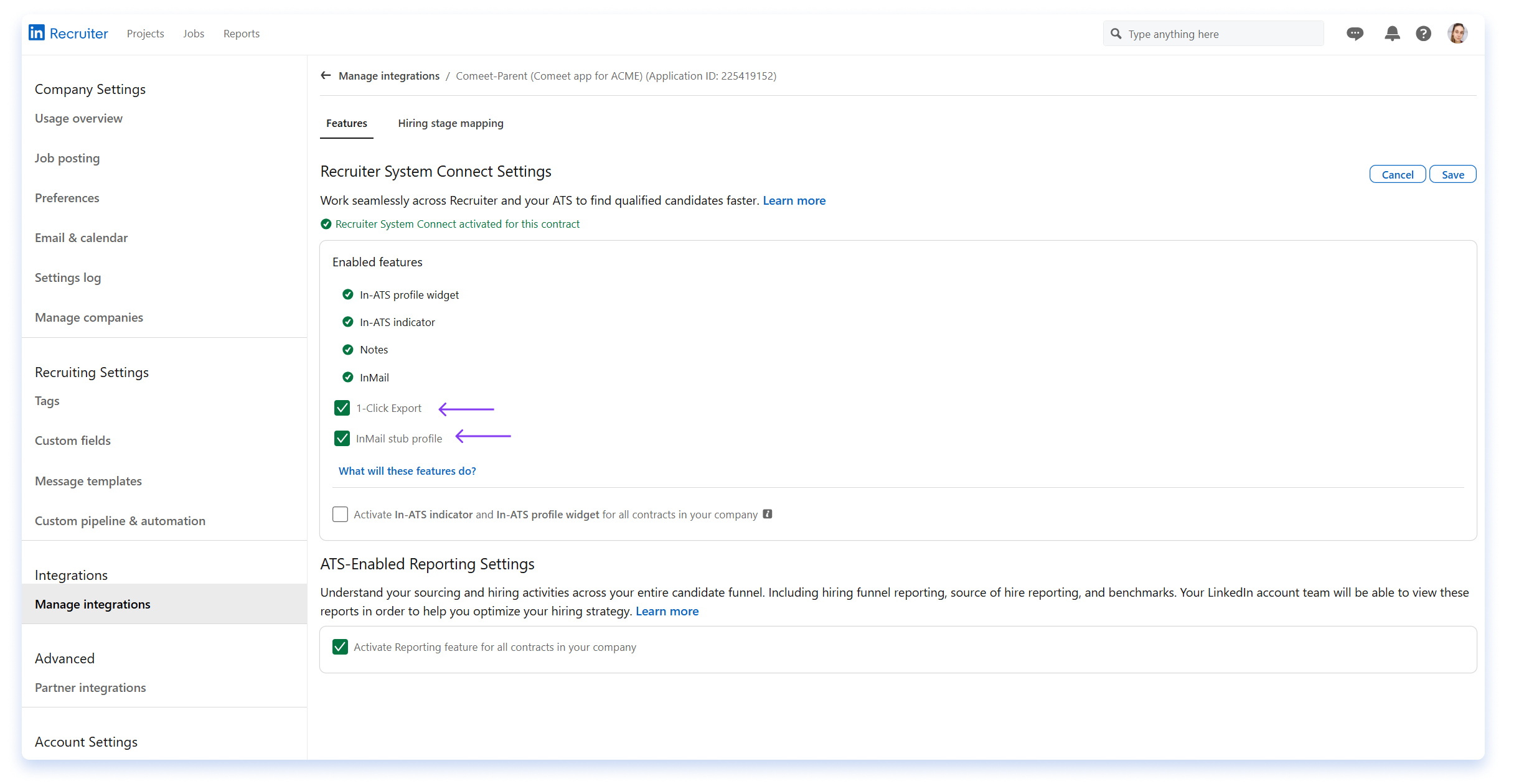Screen dimensions: 1519x784
Task: Go to Job posting settings
Action: (67, 158)
